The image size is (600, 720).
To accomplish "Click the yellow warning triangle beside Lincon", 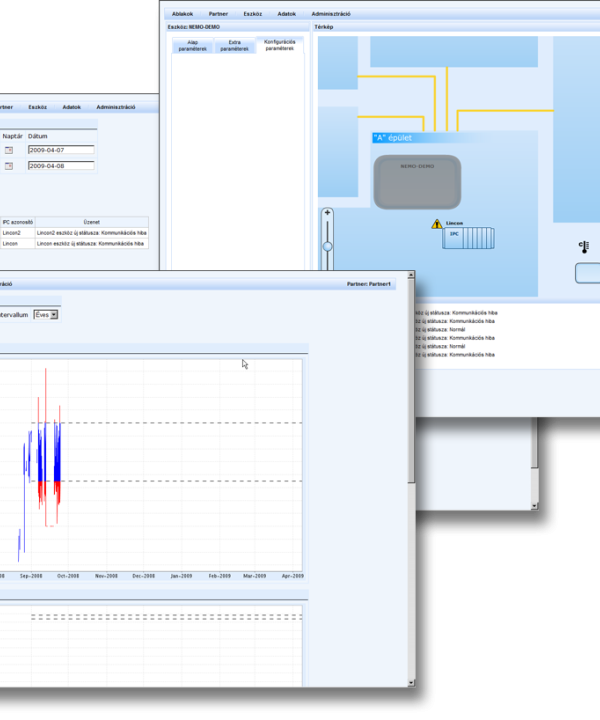I will pos(436,226).
